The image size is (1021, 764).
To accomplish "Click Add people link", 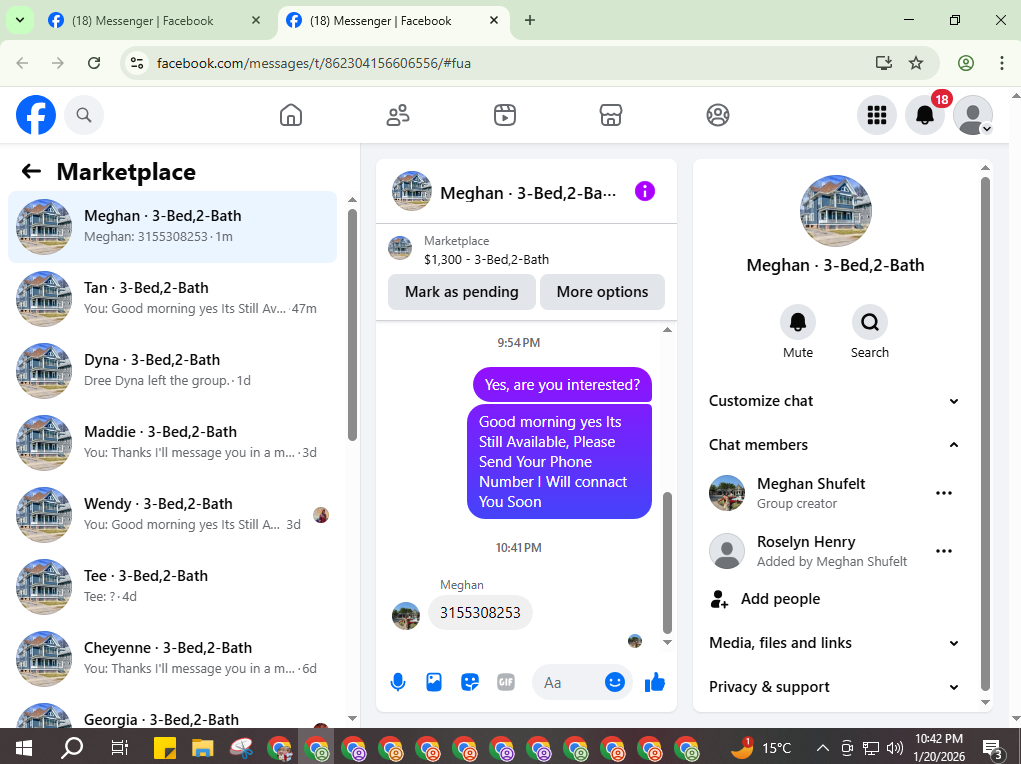I will point(780,599).
